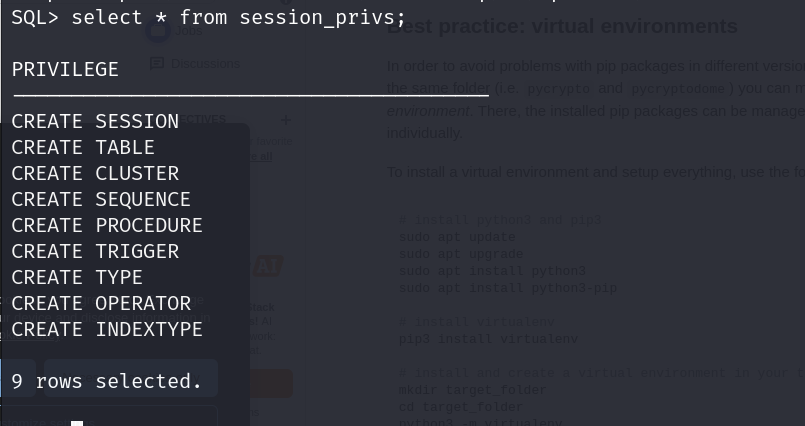Click the 'Best practice: virtual environments' heading
805x426 pixels.
point(562,27)
